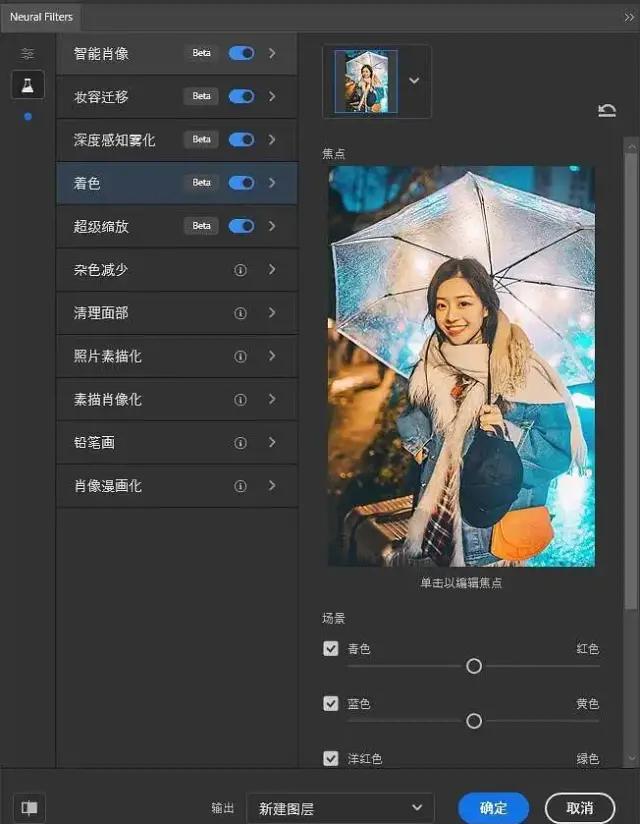This screenshot has height=824, width=640.
Task: Expand the 超级缩放 filter chevron
Action: pyautogui.click(x=272, y=226)
